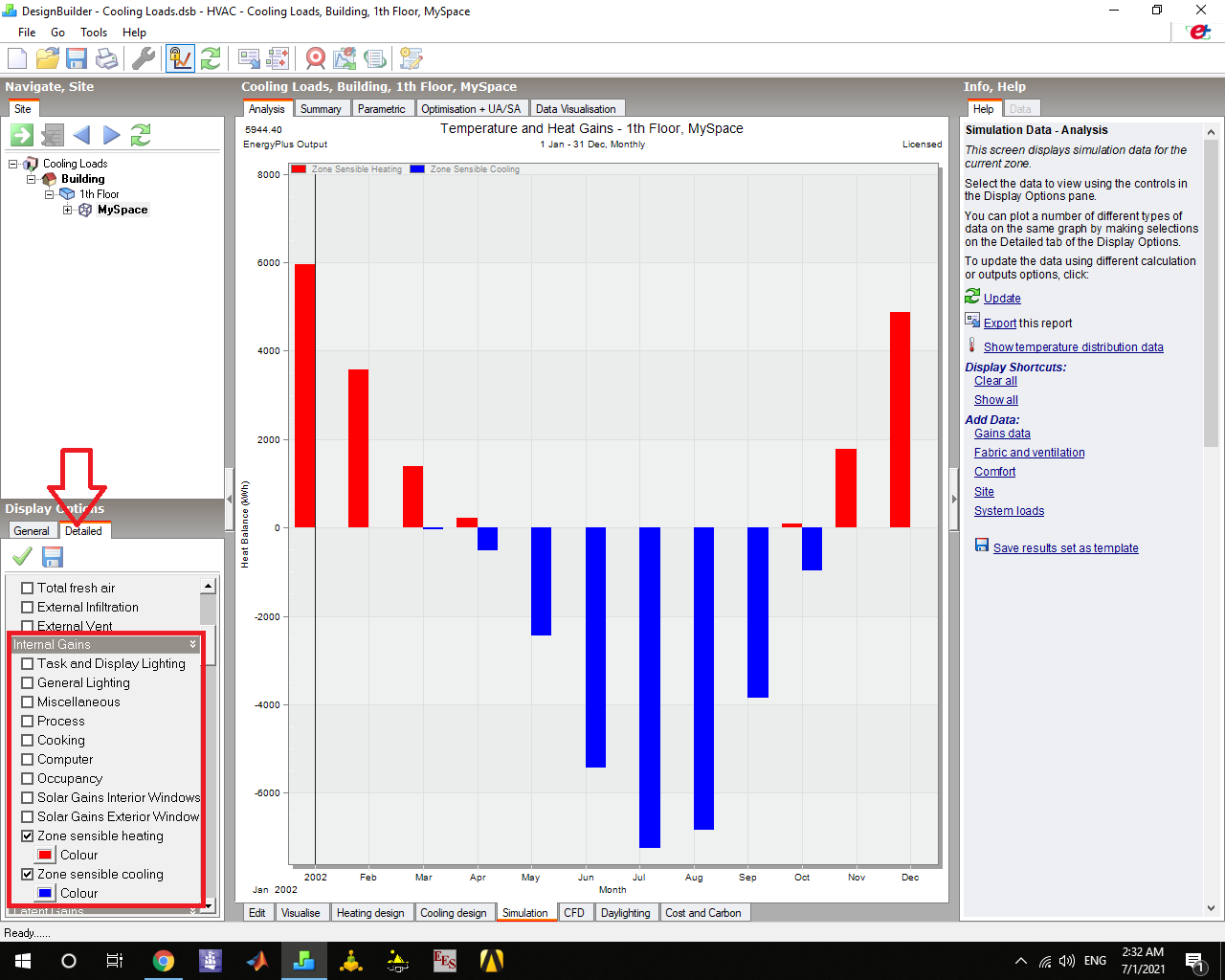Click the open folder toolbar icon
Screen dimensions: 1225x980
point(47,58)
